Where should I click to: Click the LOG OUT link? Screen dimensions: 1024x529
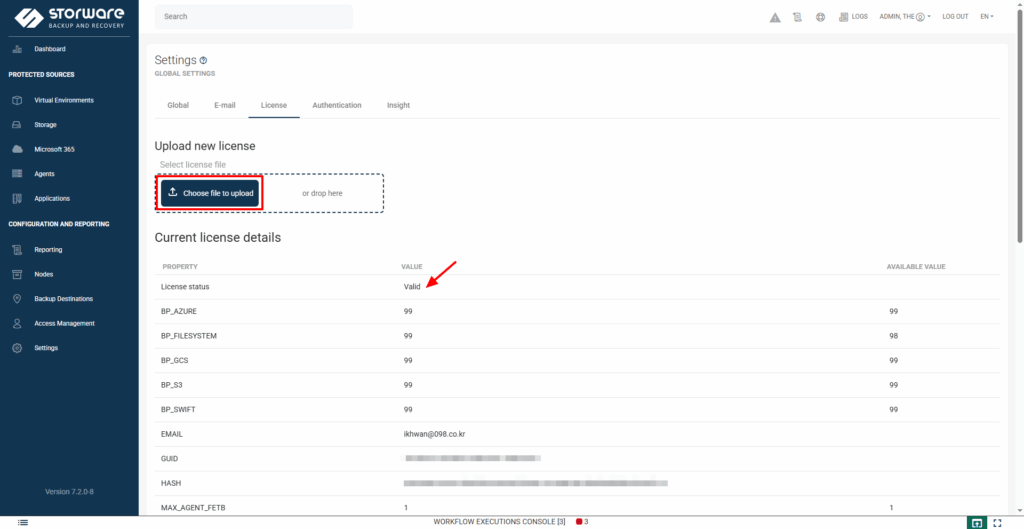pyautogui.click(x=955, y=17)
